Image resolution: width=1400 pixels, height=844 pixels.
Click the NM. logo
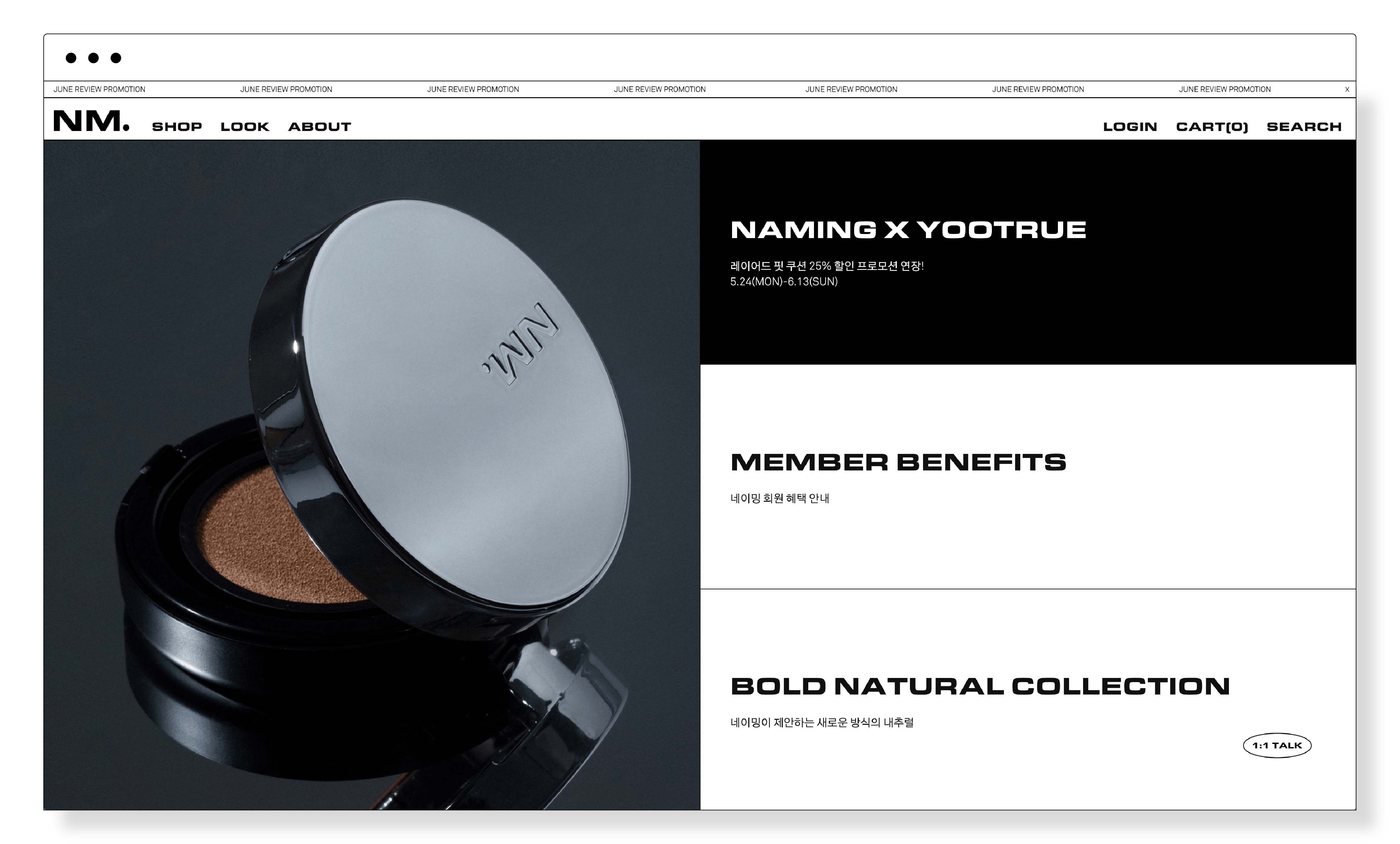pyautogui.click(x=92, y=121)
